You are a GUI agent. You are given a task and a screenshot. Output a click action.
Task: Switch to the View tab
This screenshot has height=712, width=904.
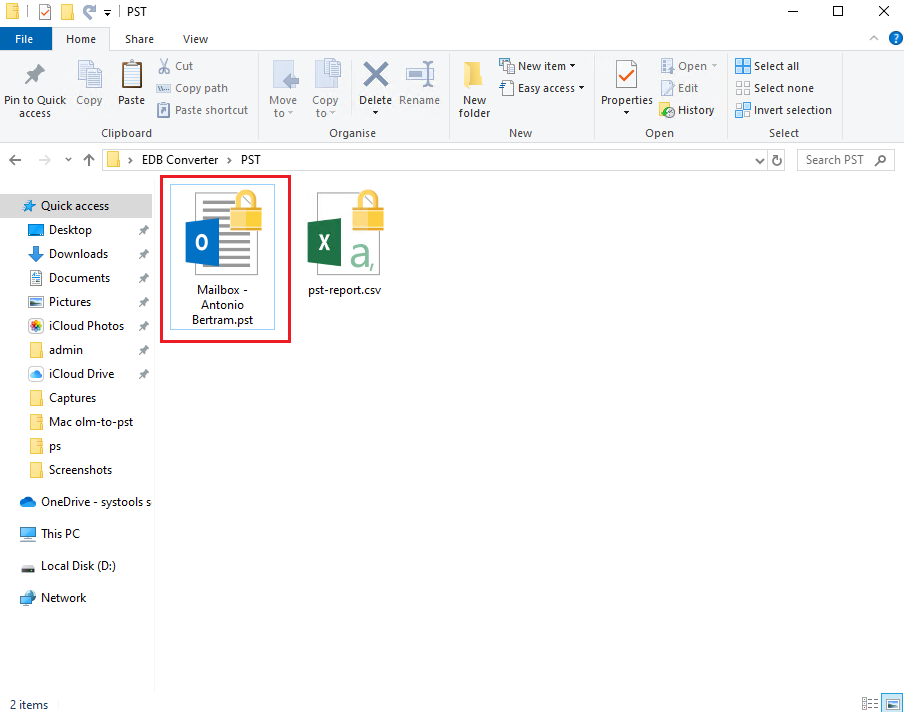click(x=195, y=39)
